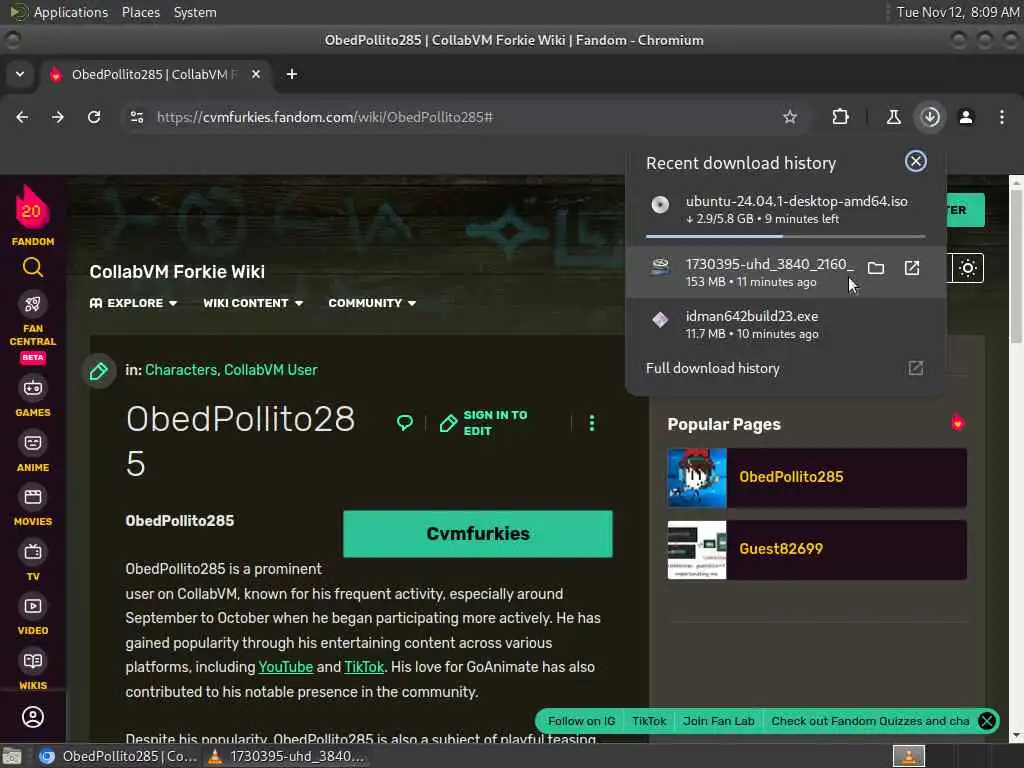
Task: Open Chrome Labs flask icon
Action: click(x=893, y=117)
